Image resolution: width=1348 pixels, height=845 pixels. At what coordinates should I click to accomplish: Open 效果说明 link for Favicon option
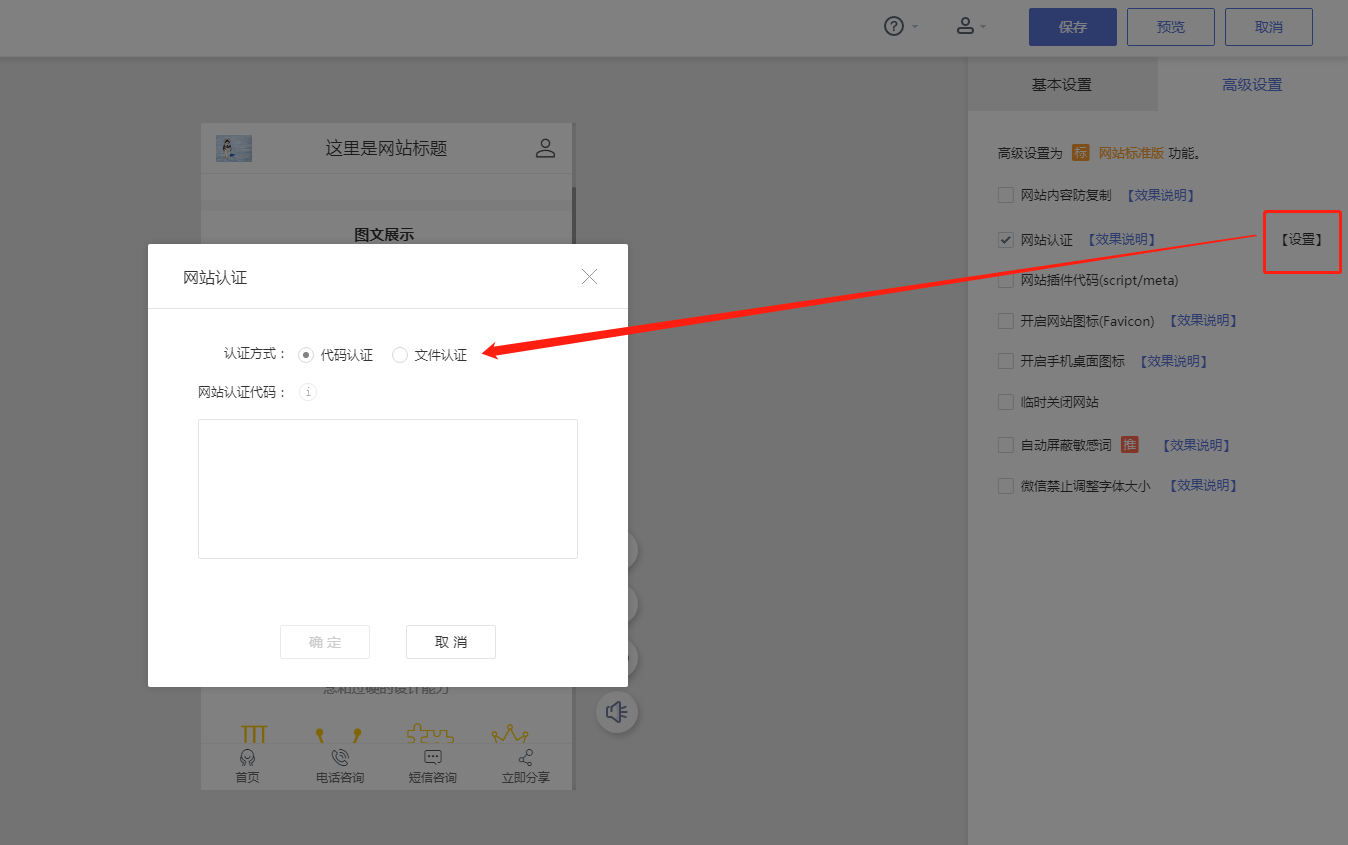tap(1203, 321)
